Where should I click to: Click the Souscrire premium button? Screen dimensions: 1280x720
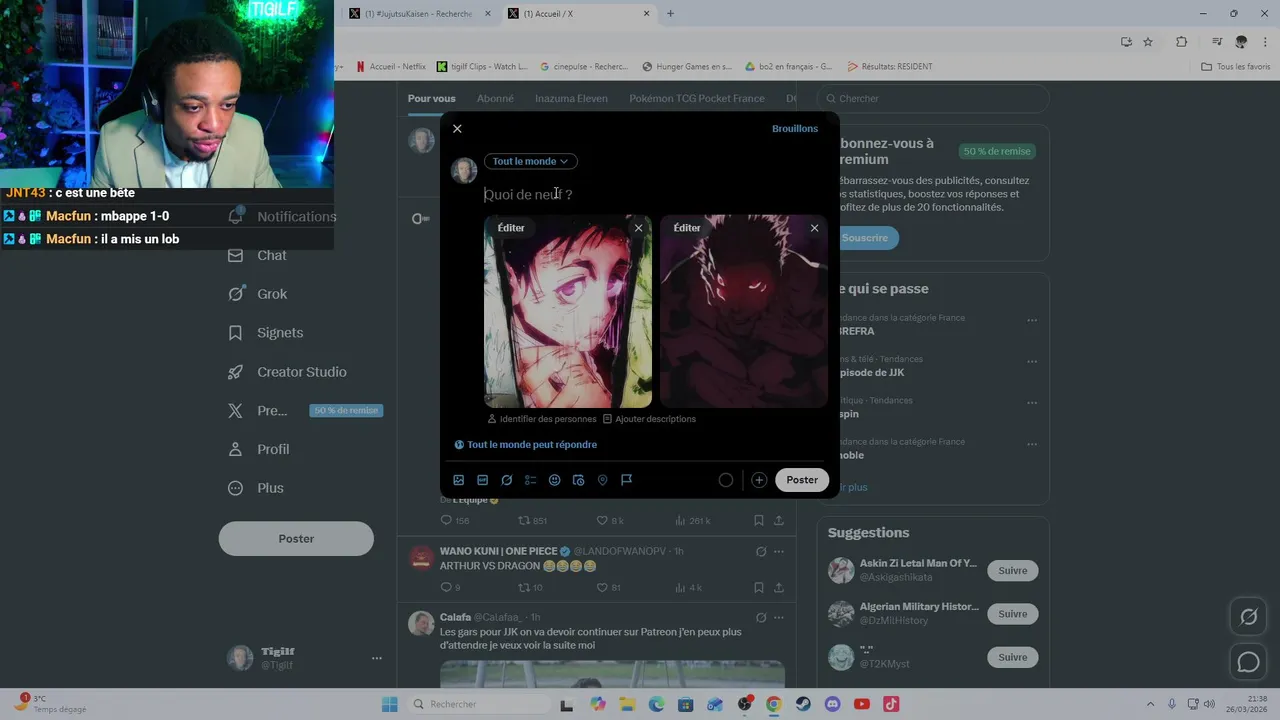(864, 238)
